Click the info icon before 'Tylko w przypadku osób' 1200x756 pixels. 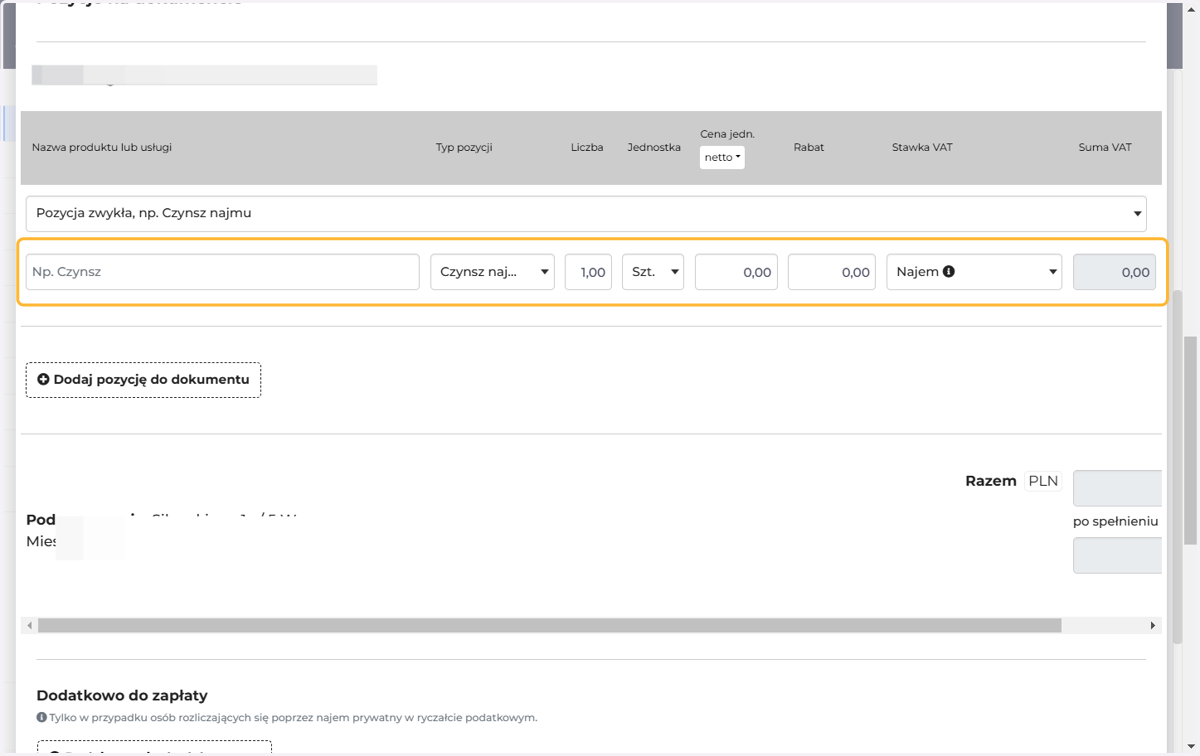42,717
